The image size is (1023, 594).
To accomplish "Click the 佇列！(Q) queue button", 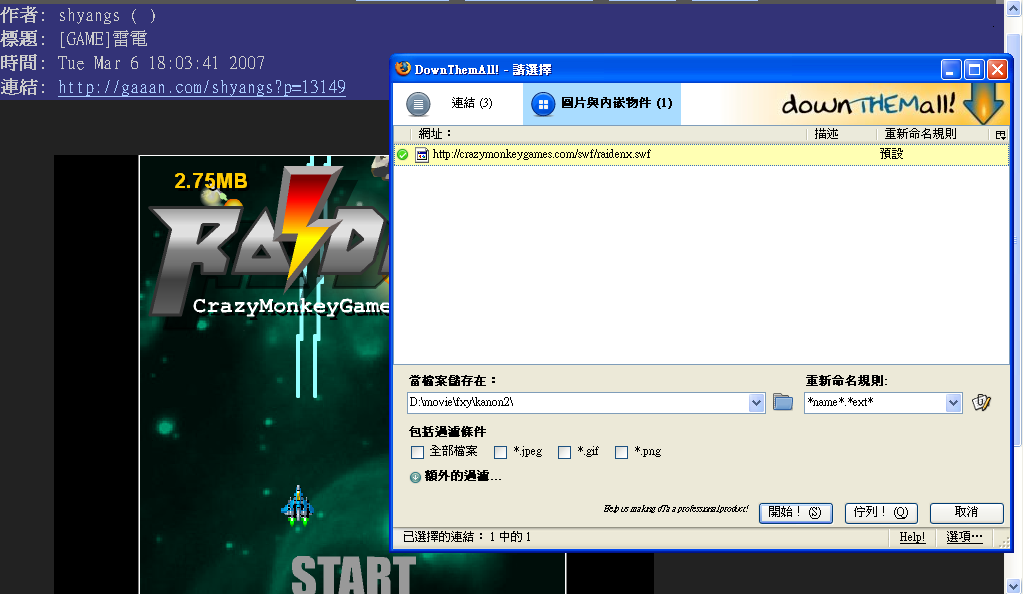I will [881, 512].
